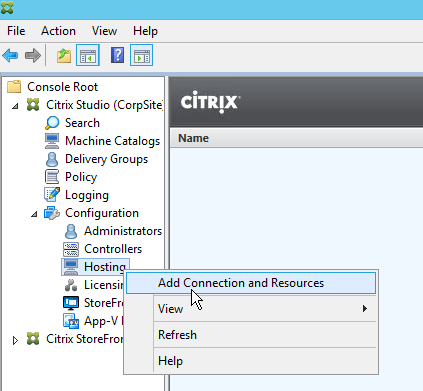Select Machine Catalogs in the tree

tap(113, 141)
